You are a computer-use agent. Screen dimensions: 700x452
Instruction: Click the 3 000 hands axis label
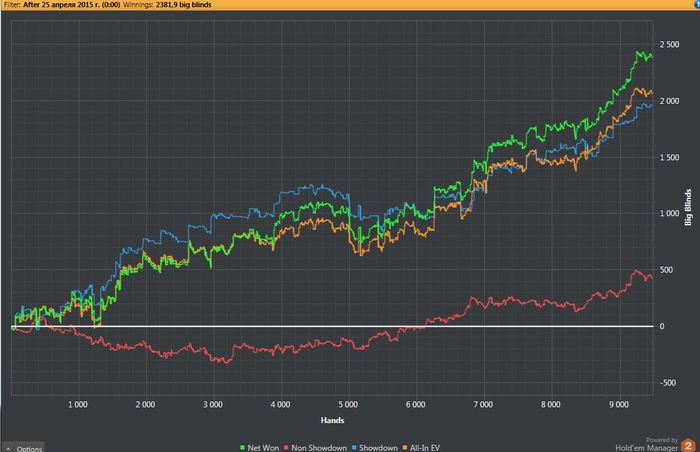pyautogui.click(x=213, y=405)
